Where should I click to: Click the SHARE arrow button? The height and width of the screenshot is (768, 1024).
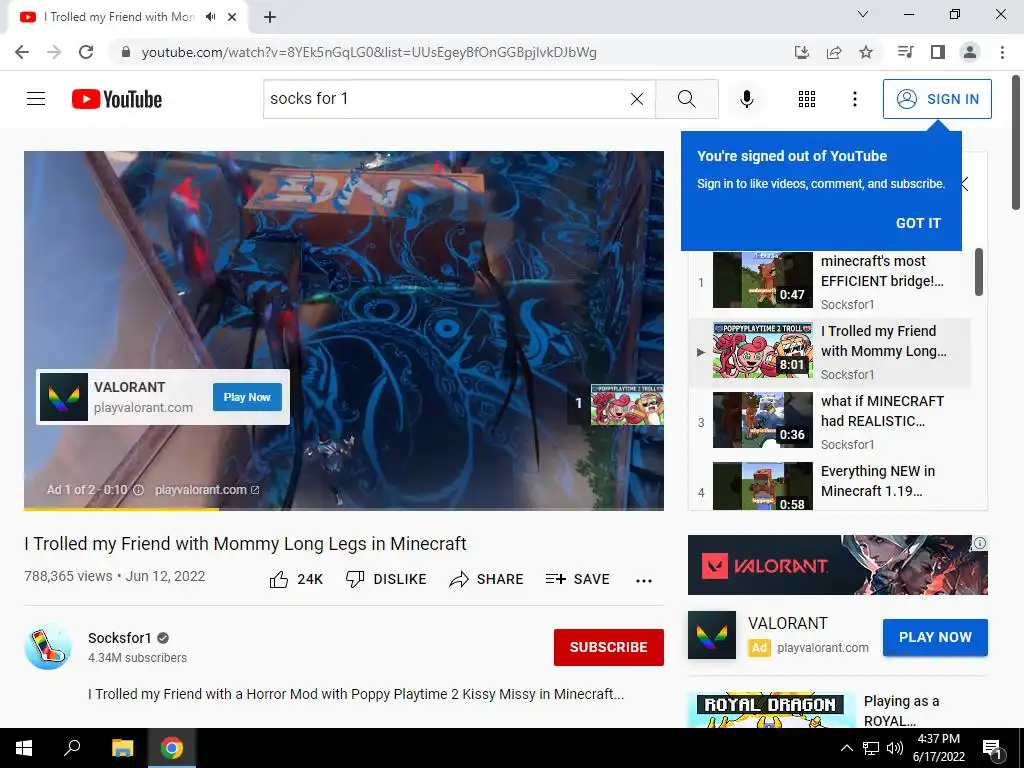tap(487, 579)
